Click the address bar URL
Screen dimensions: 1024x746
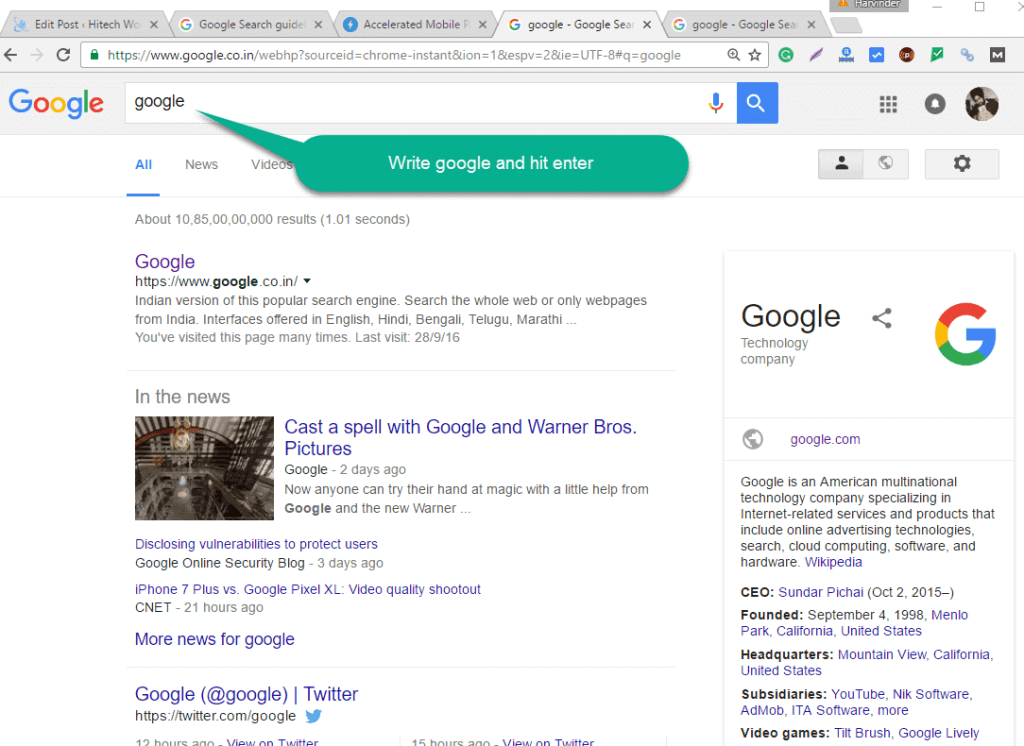tap(394, 55)
